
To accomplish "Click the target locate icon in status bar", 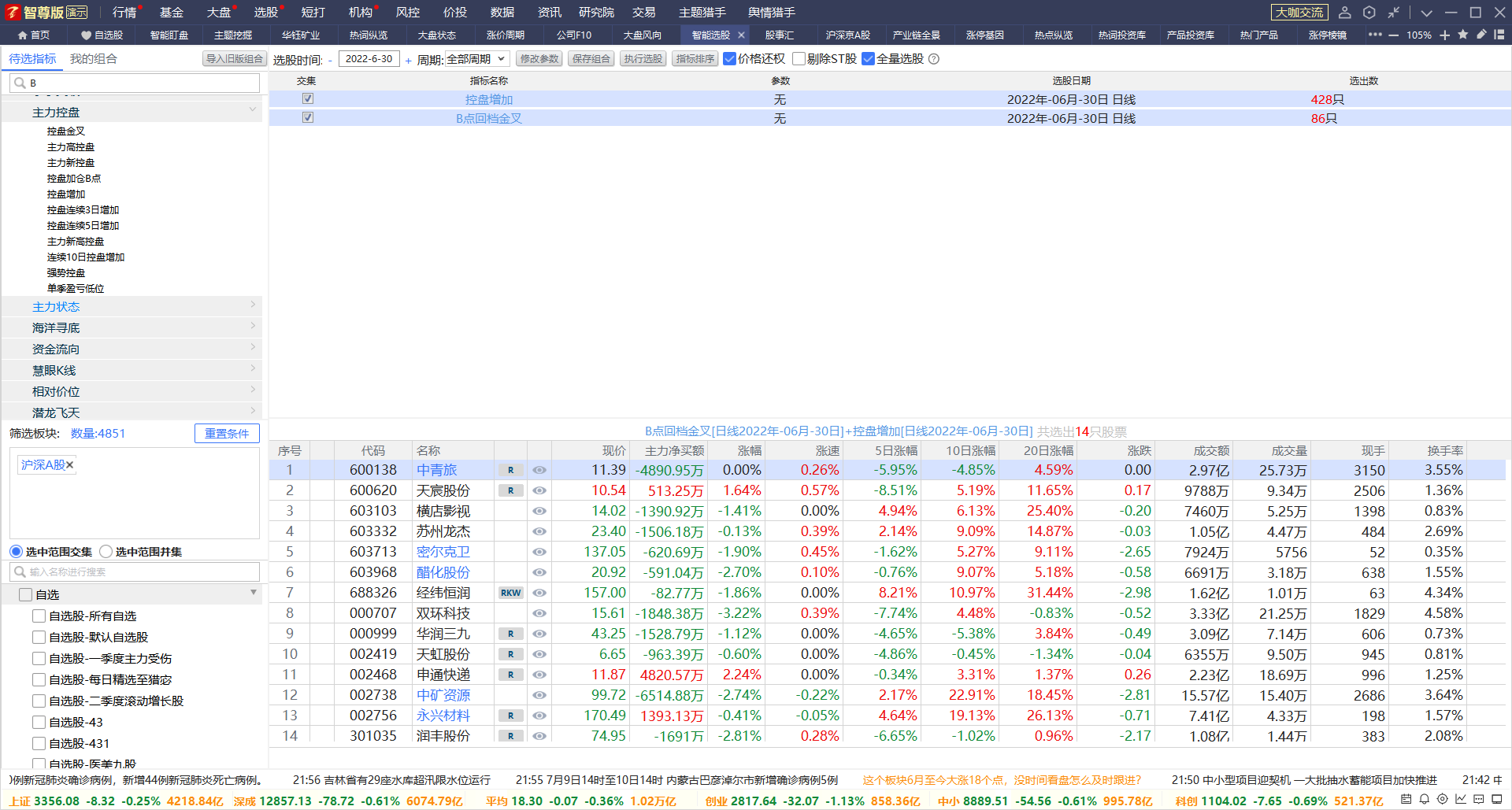I will [1443, 799].
